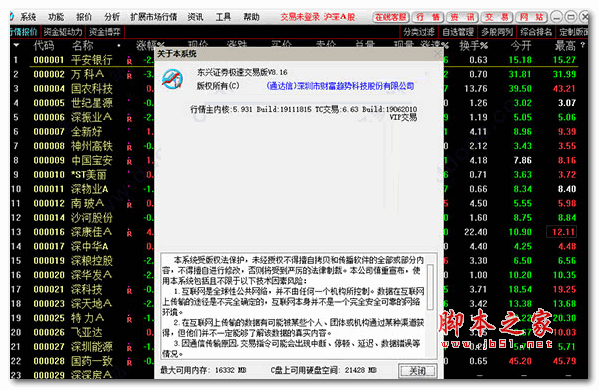Open the 自选管理 tab
599x390 pixels.
point(458,32)
